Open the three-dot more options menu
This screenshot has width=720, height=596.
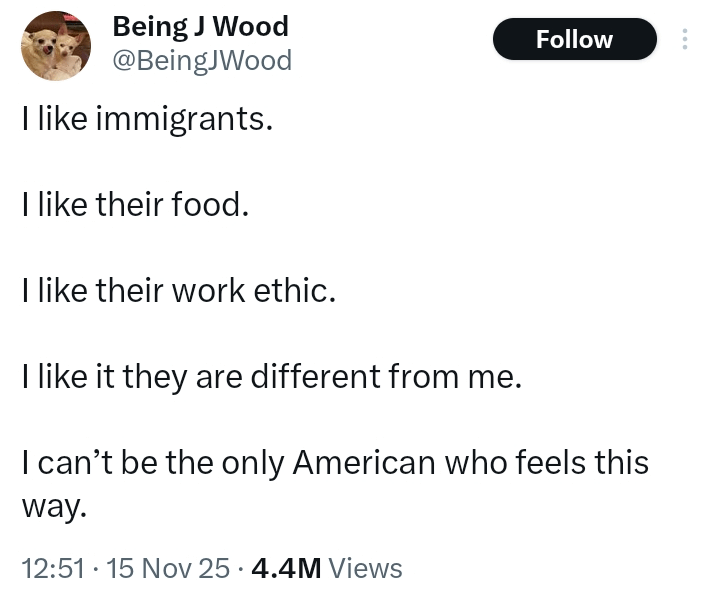684,40
